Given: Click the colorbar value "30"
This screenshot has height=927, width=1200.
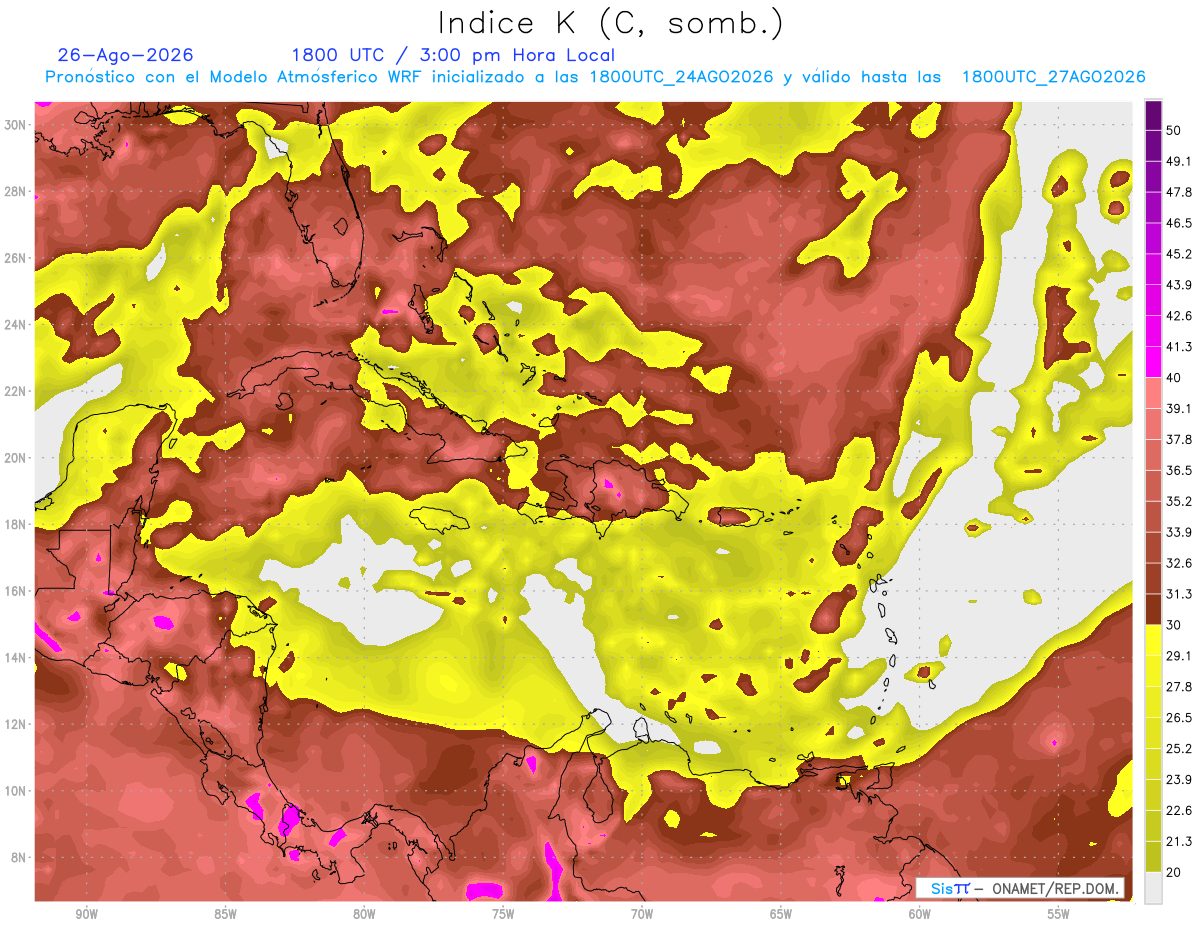Looking at the screenshot, I should point(1175,625).
